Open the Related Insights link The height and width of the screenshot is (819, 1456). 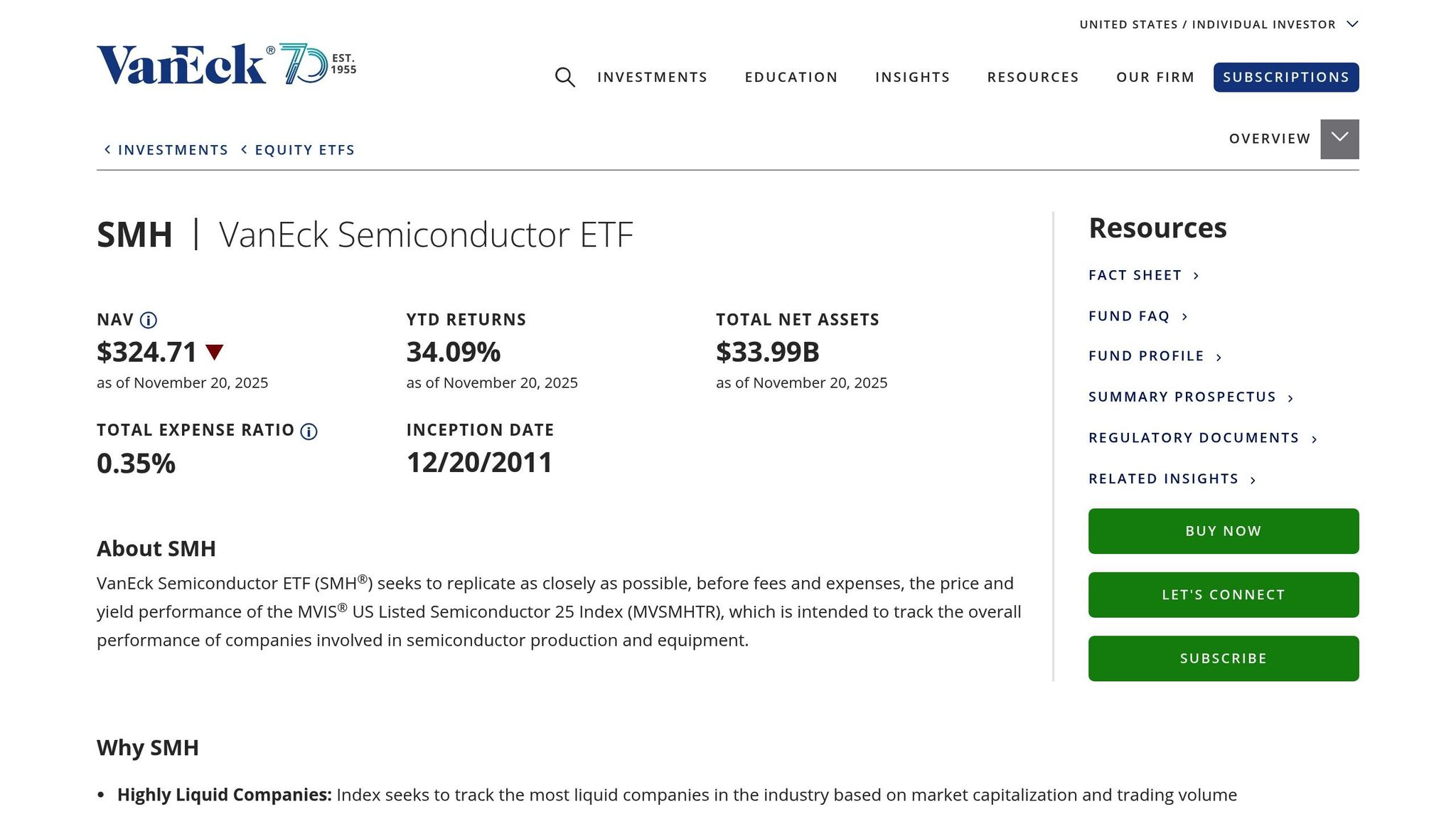click(1163, 478)
